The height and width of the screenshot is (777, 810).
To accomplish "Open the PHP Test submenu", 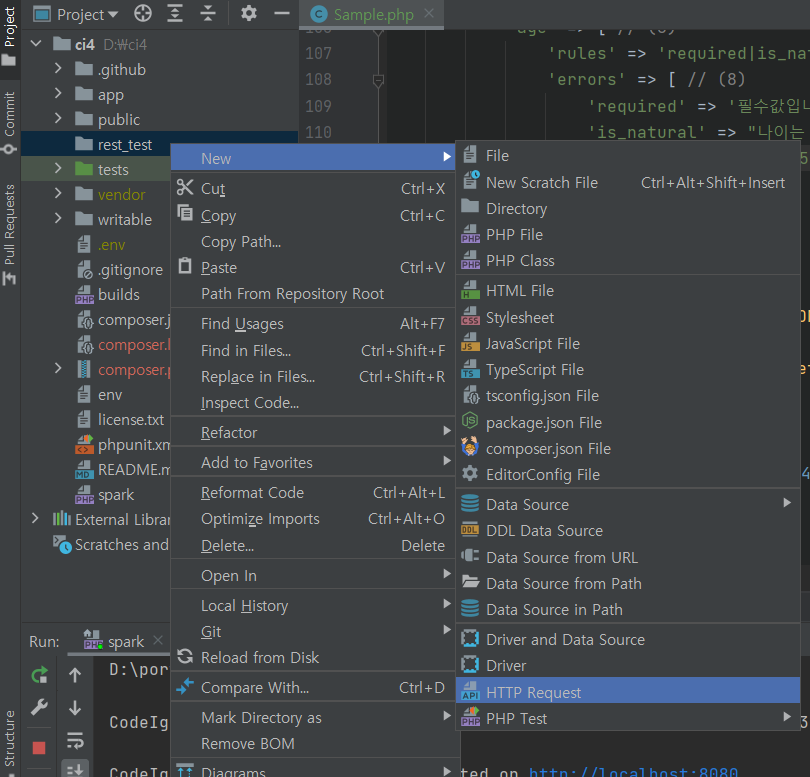I will 628,719.
